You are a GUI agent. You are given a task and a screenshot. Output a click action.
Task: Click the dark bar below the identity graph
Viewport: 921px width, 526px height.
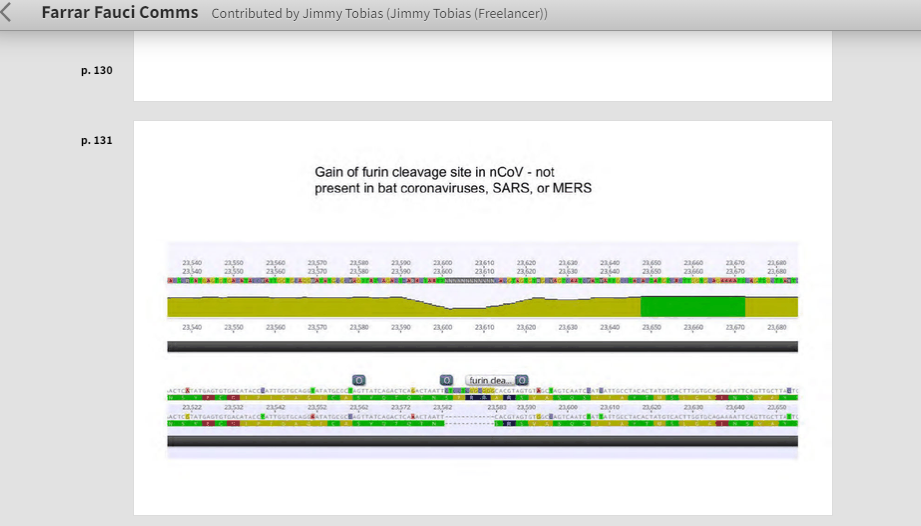click(482, 347)
